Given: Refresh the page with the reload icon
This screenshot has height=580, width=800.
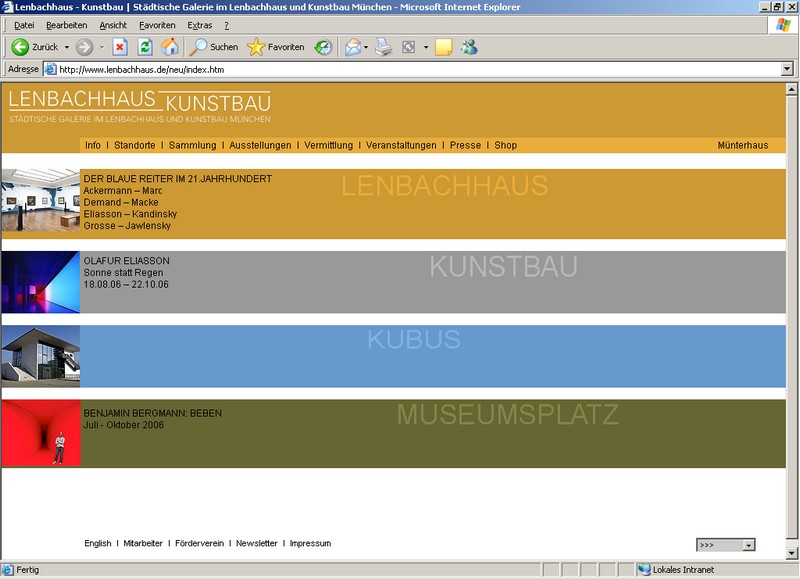Looking at the screenshot, I should pos(145,47).
